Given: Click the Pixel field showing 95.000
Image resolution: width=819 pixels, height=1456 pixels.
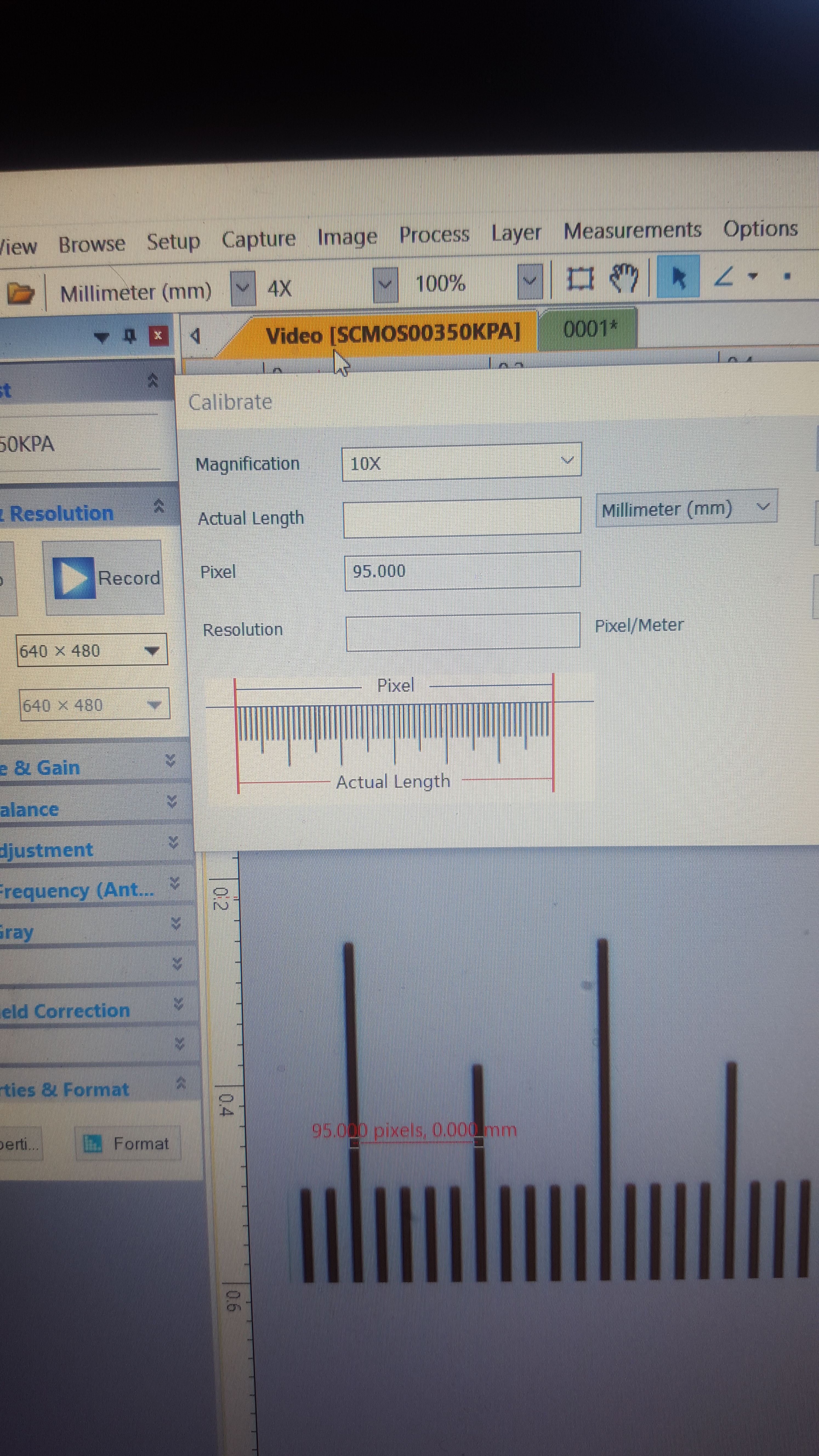Looking at the screenshot, I should pos(462,571).
